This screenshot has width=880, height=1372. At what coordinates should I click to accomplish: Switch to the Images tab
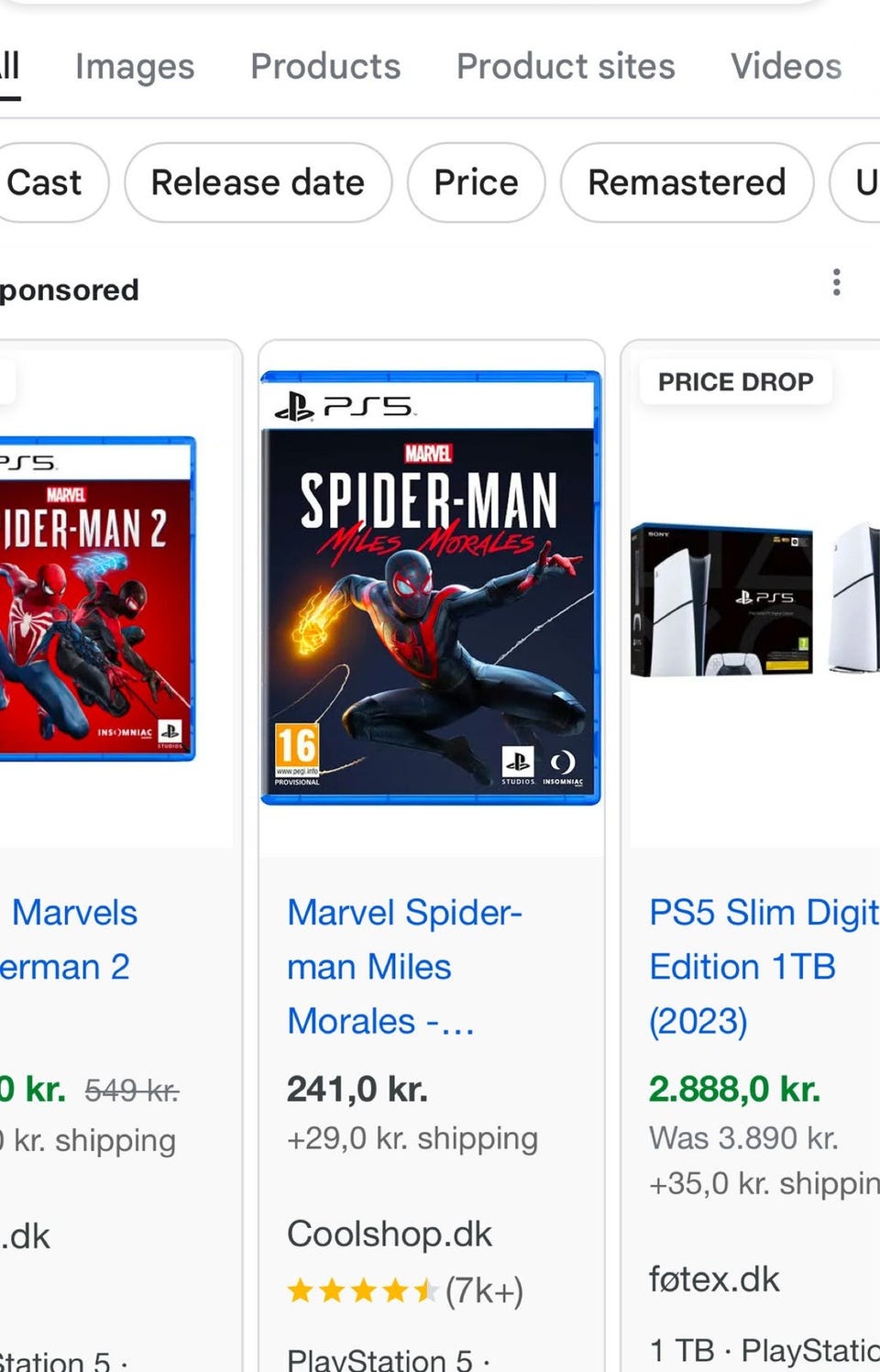click(x=135, y=67)
